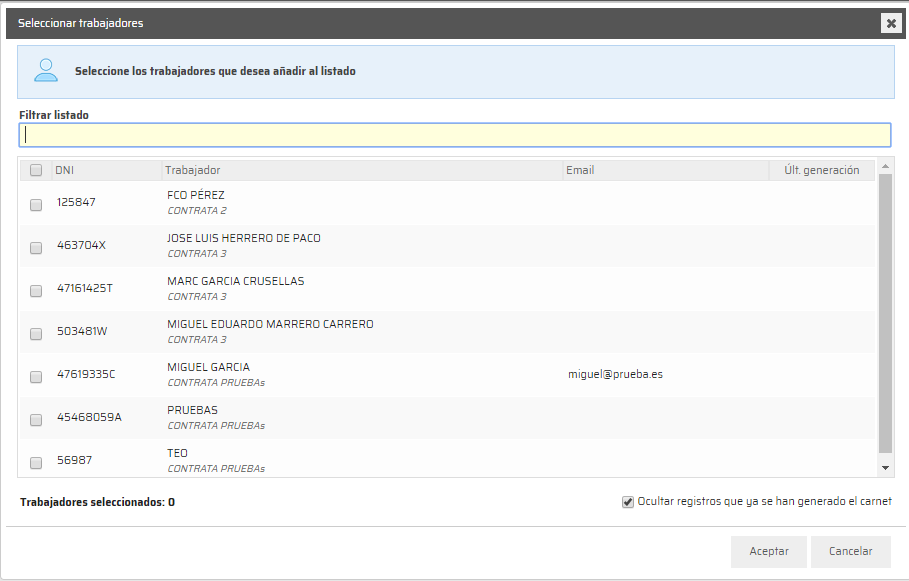This screenshot has width=909, height=581.
Task: Check the box for worker PRUEBAS
Action: pos(36,419)
